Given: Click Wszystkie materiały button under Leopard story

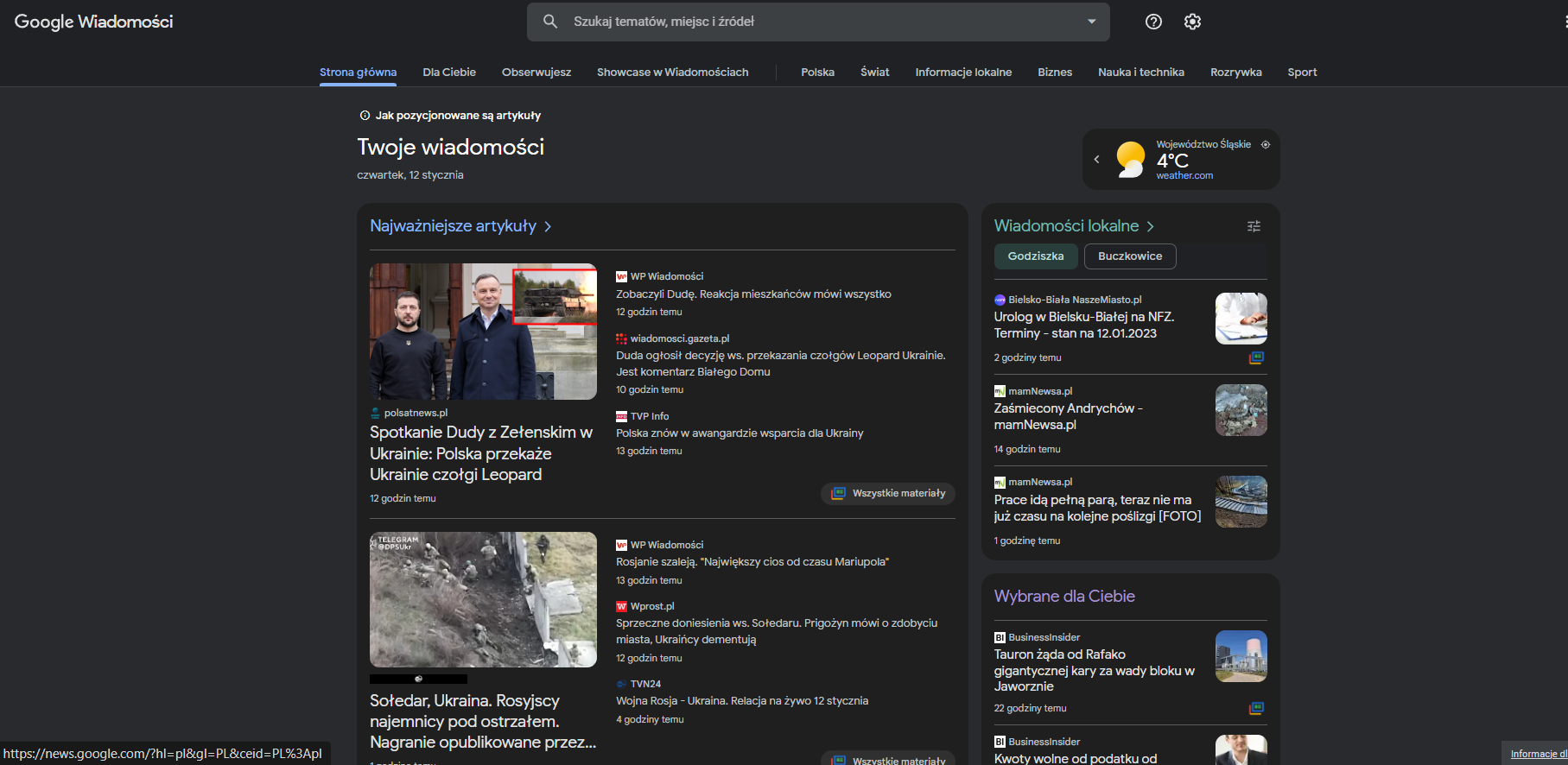Looking at the screenshot, I should coord(888,493).
